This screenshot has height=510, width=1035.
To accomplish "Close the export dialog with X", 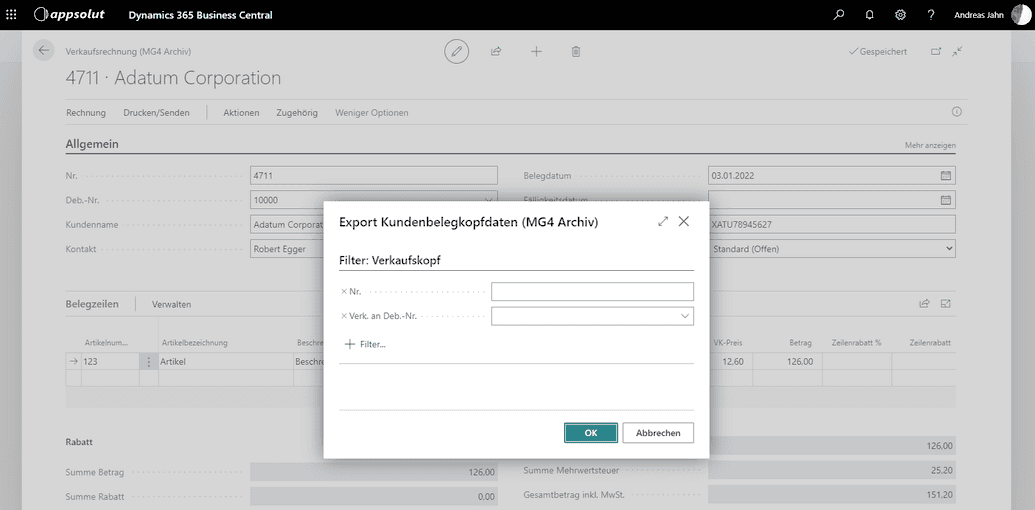I will click(x=684, y=222).
